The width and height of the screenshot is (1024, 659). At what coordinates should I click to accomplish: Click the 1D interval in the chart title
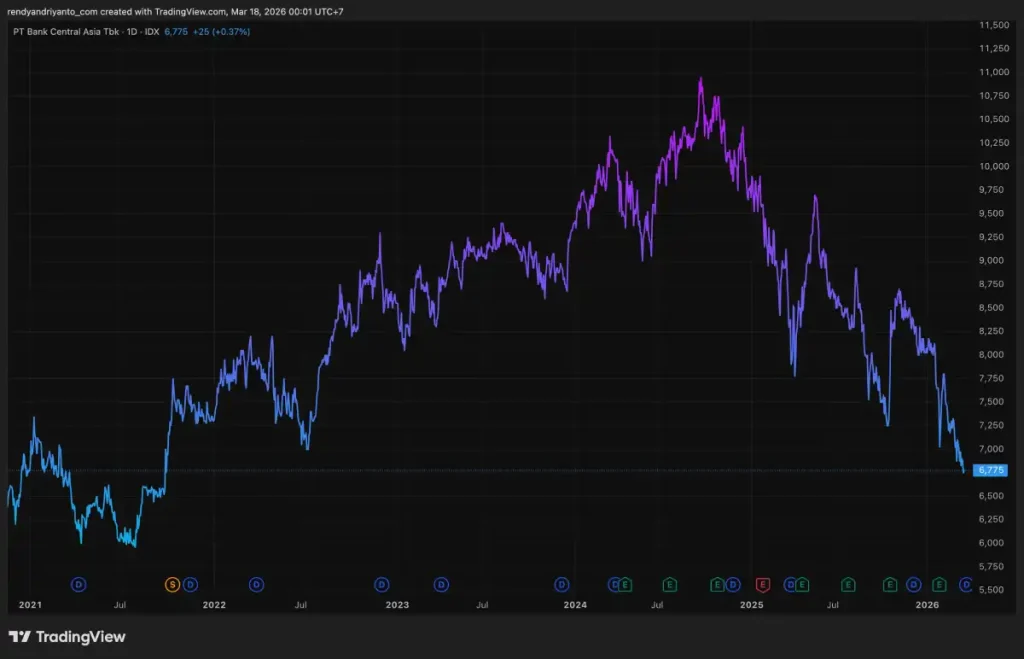[133, 32]
